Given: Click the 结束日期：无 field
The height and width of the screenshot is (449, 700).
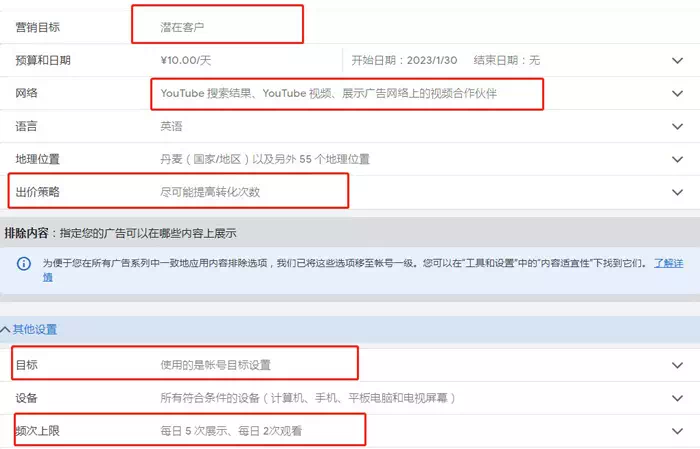Looking at the screenshot, I should pos(507,61).
